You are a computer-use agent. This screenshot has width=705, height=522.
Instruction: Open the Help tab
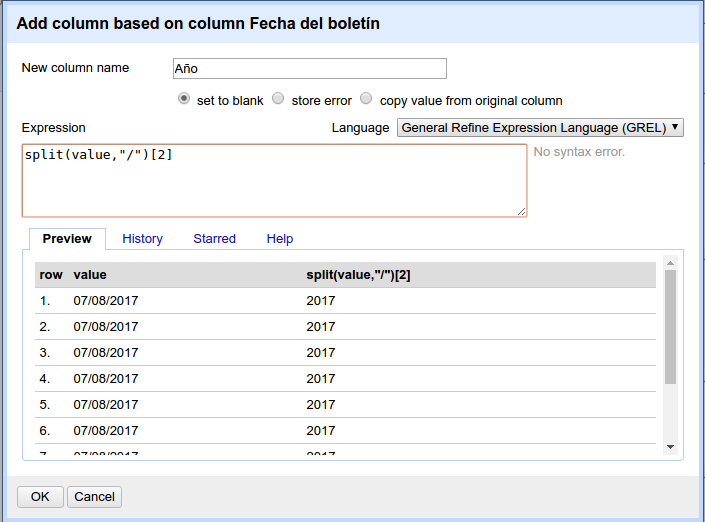click(x=280, y=239)
